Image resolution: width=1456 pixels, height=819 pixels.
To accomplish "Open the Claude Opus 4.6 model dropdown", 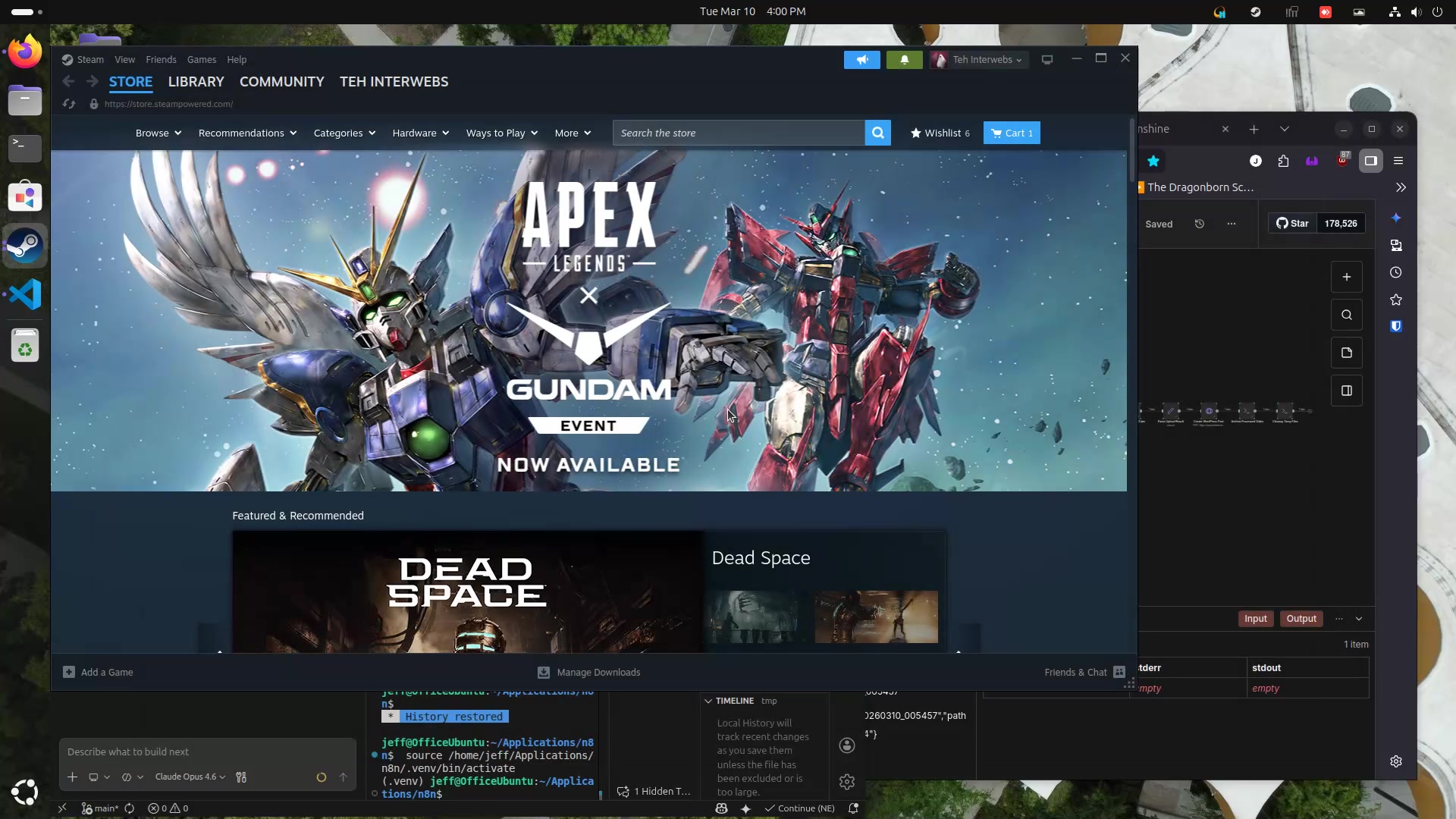I will point(188,777).
